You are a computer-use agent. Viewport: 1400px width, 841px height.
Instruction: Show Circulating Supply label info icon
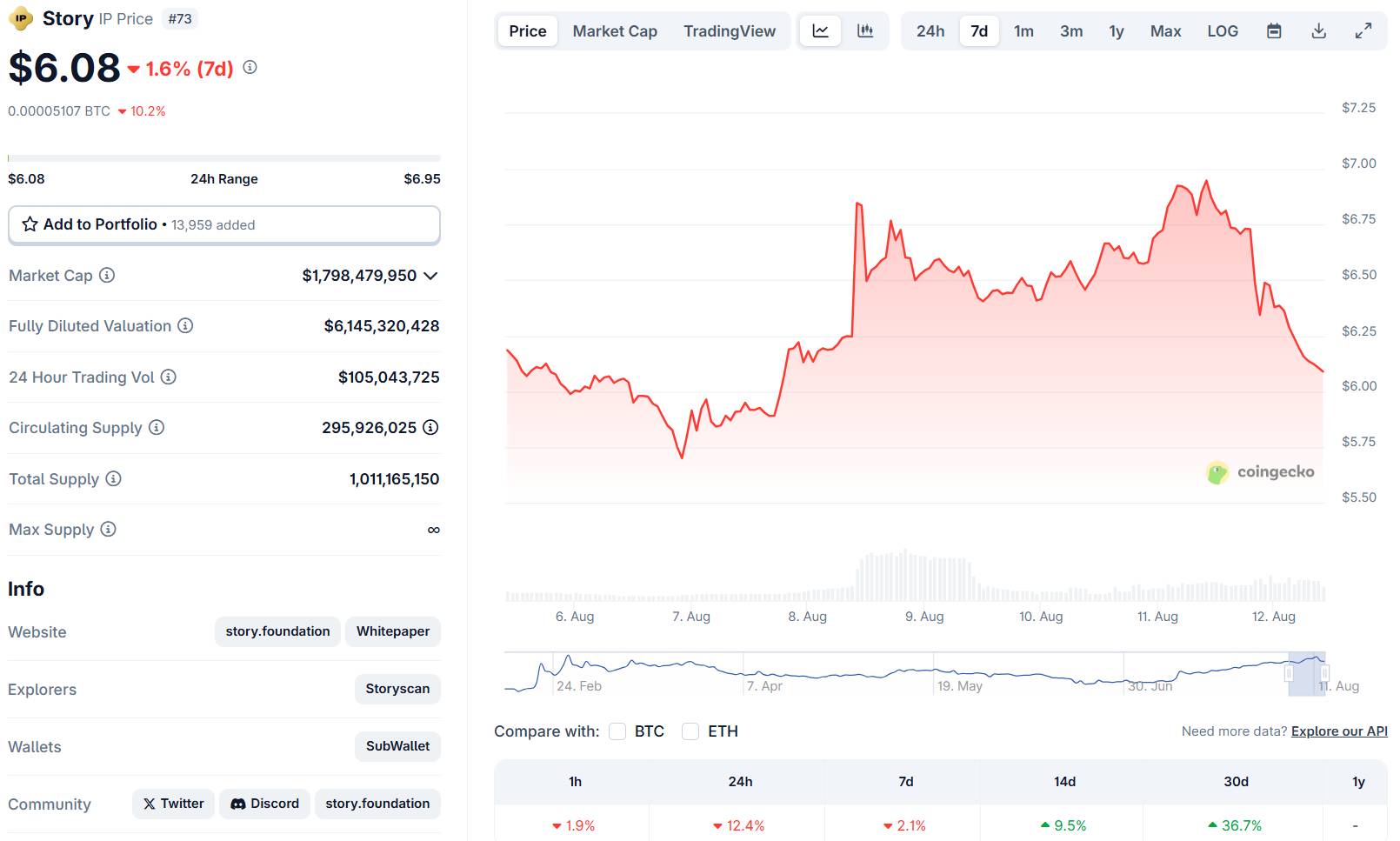pyautogui.click(x=157, y=427)
